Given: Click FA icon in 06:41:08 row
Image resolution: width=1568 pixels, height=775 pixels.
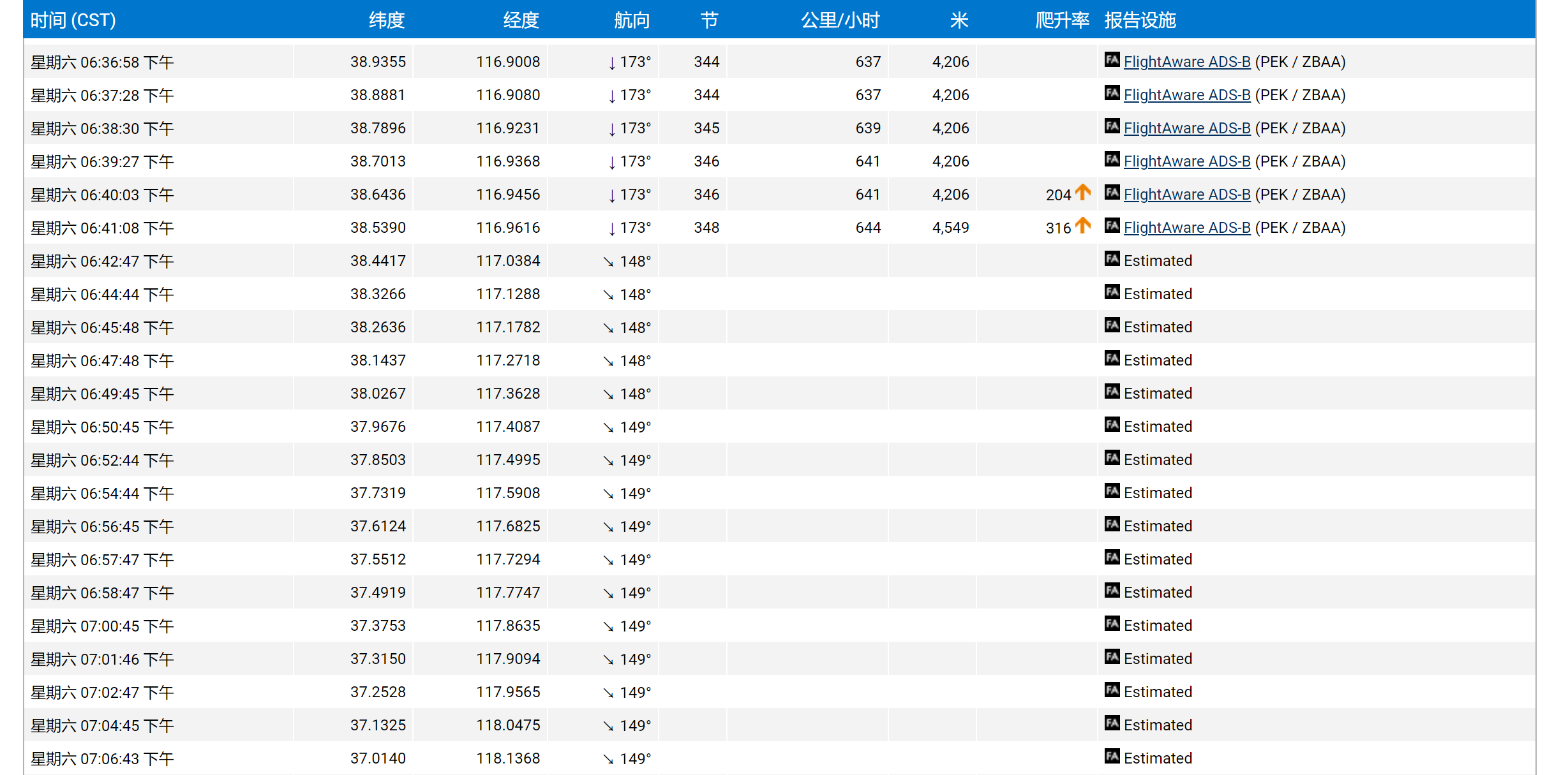Looking at the screenshot, I should 1112,226.
